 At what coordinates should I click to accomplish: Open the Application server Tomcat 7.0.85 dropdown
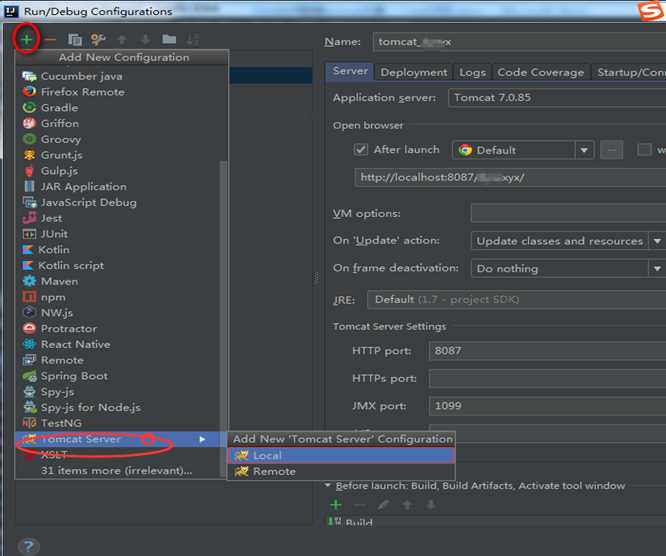tap(557, 98)
